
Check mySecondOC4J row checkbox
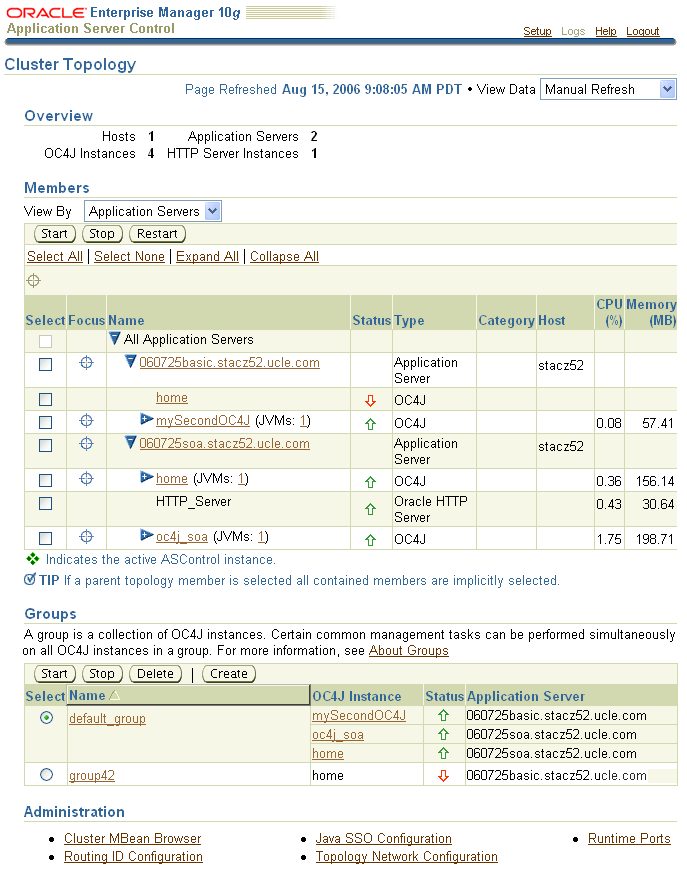point(46,423)
